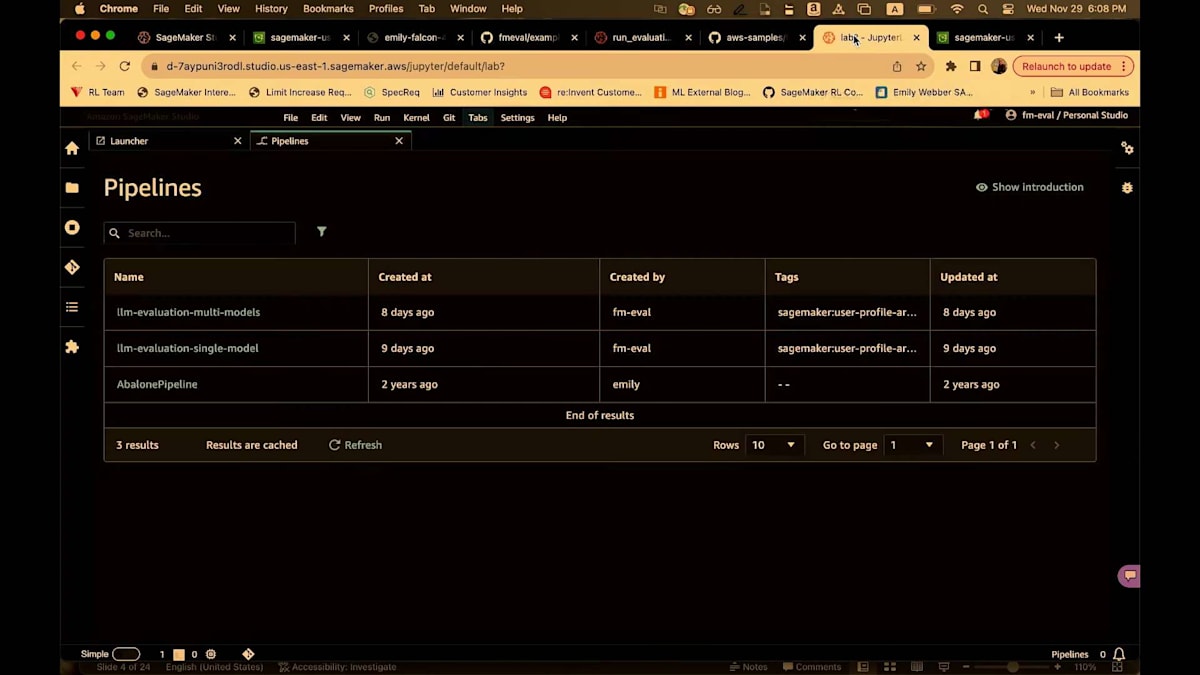Open the purple feedback chat icon

[x=1129, y=575]
